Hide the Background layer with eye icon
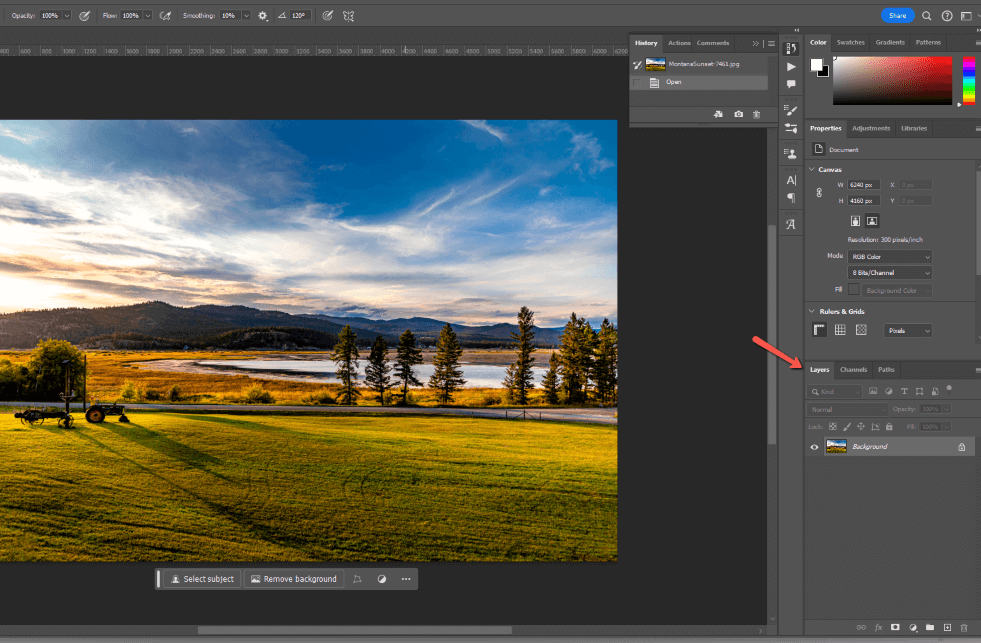The width and height of the screenshot is (981, 643). pos(814,447)
